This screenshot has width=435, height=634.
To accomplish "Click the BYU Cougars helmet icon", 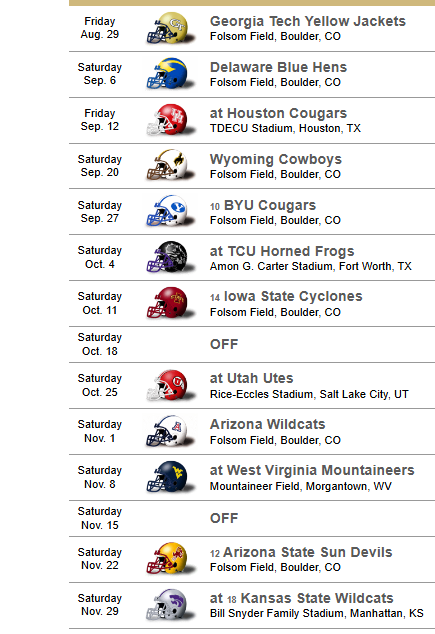I will point(170,212).
